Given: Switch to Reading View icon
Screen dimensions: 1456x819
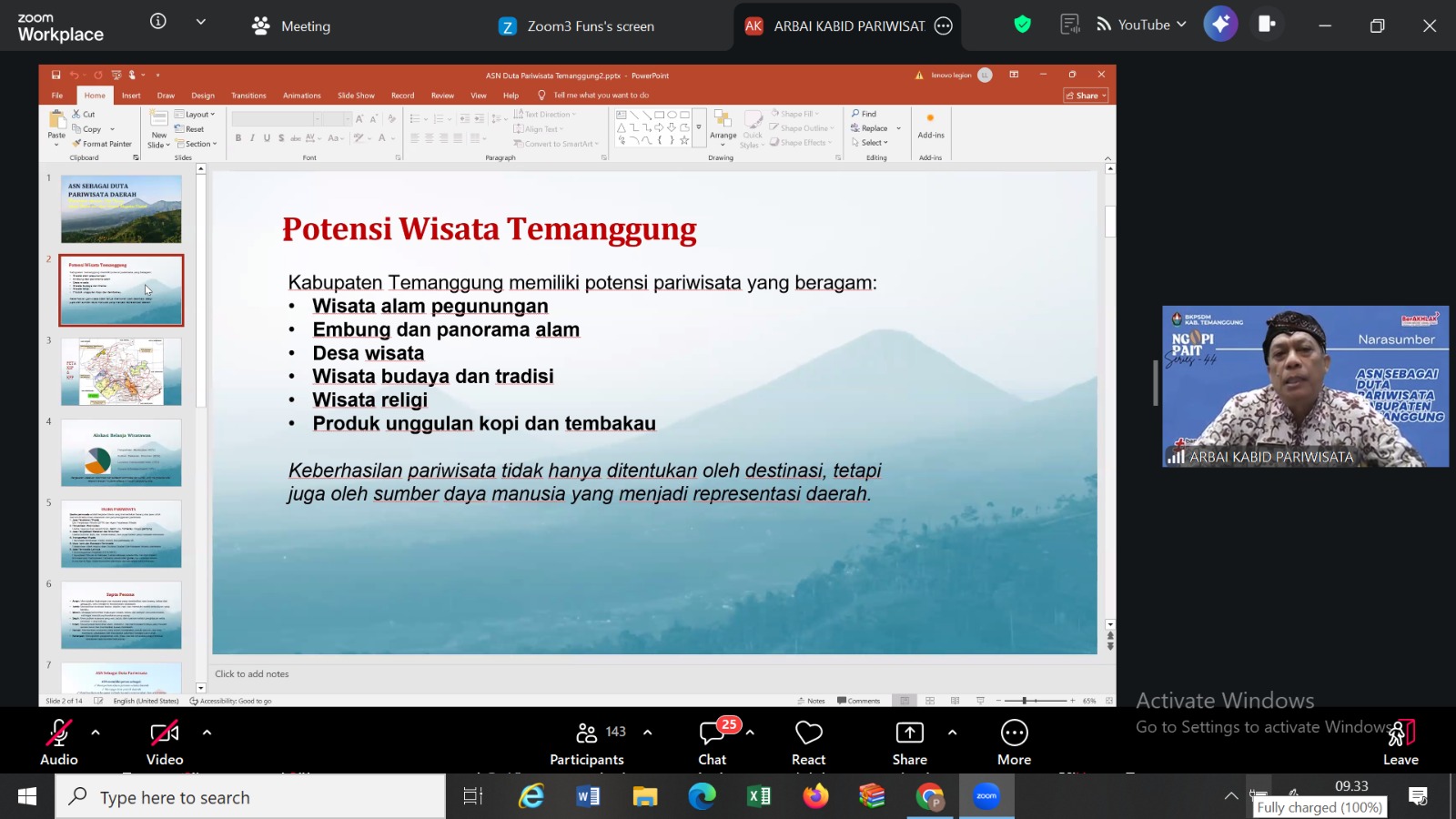Looking at the screenshot, I should [955, 701].
